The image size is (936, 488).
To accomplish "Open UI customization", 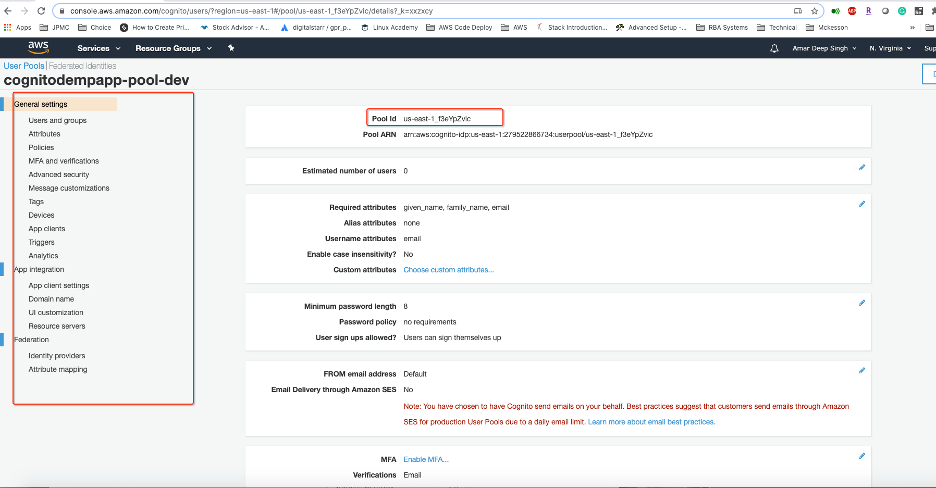I will click(x=56, y=313).
